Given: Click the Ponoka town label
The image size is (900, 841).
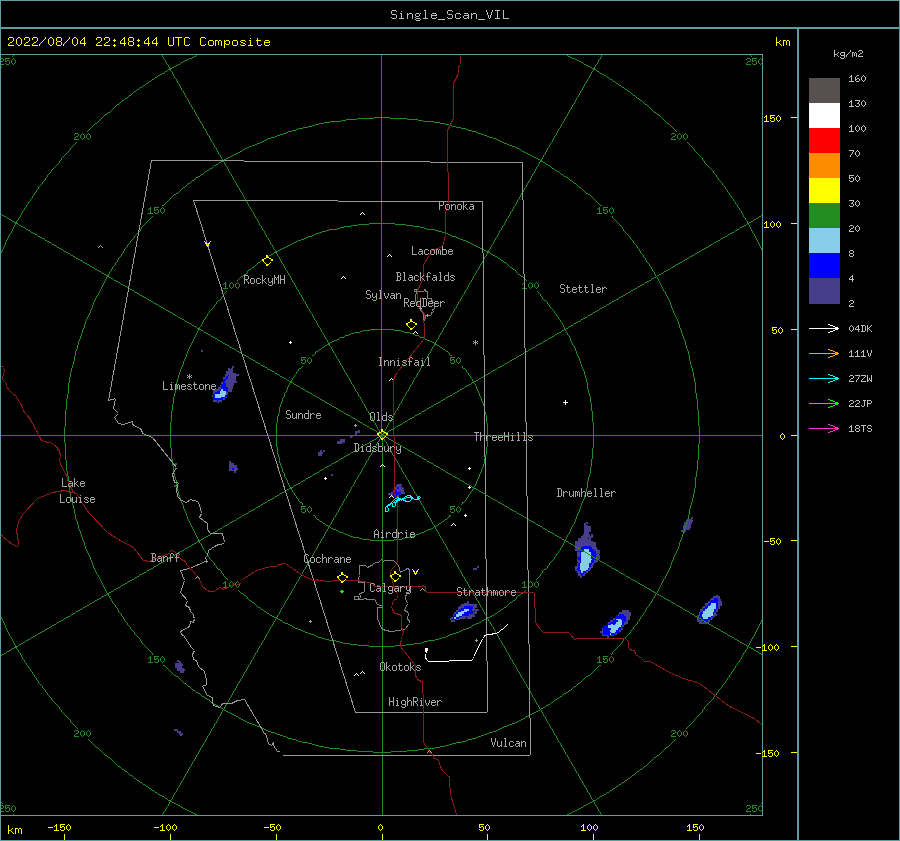Looking at the screenshot, I should pos(456,206).
